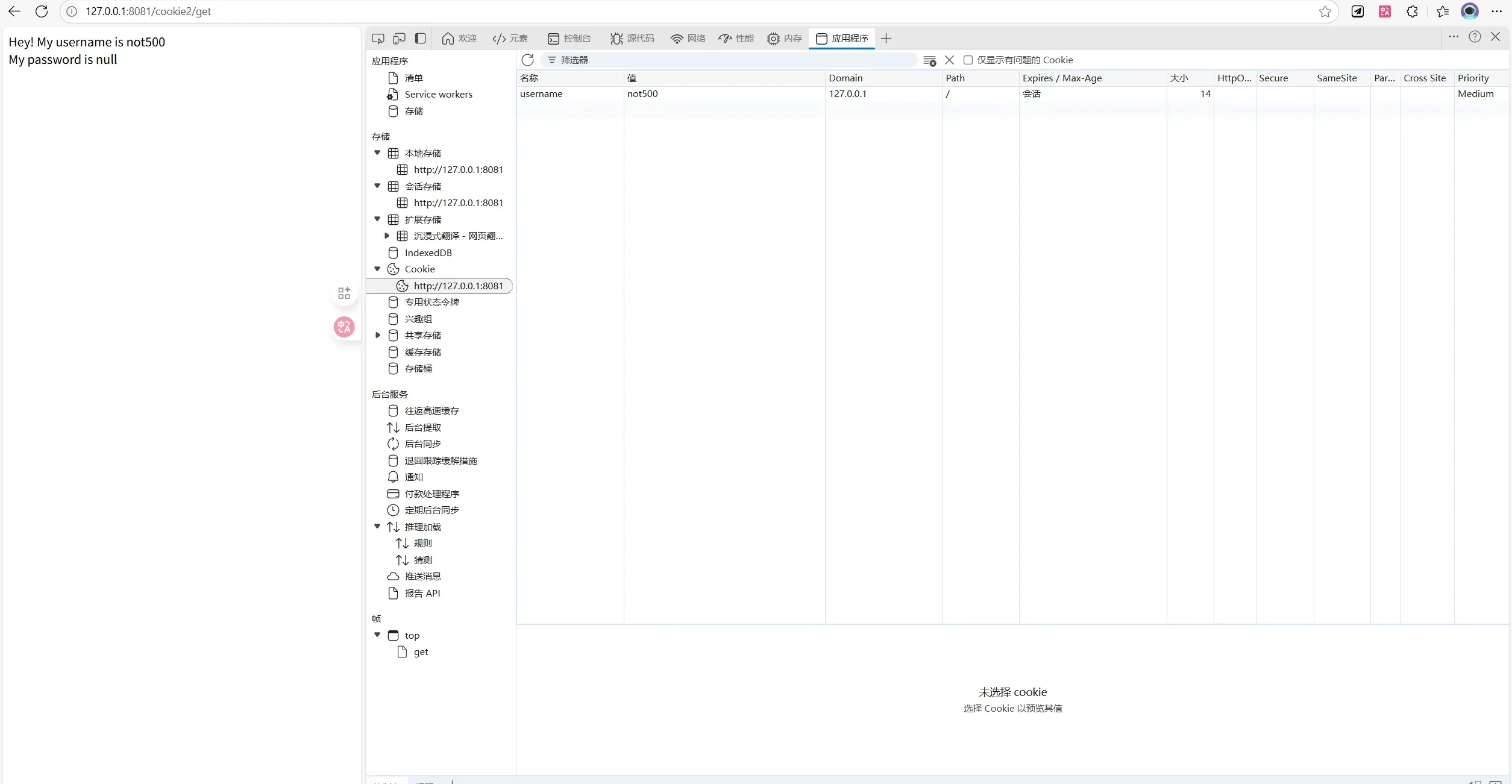The height and width of the screenshot is (784, 1512).
Task: Expand the 共享存储 tree node
Action: pyautogui.click(x=378, y=335)
